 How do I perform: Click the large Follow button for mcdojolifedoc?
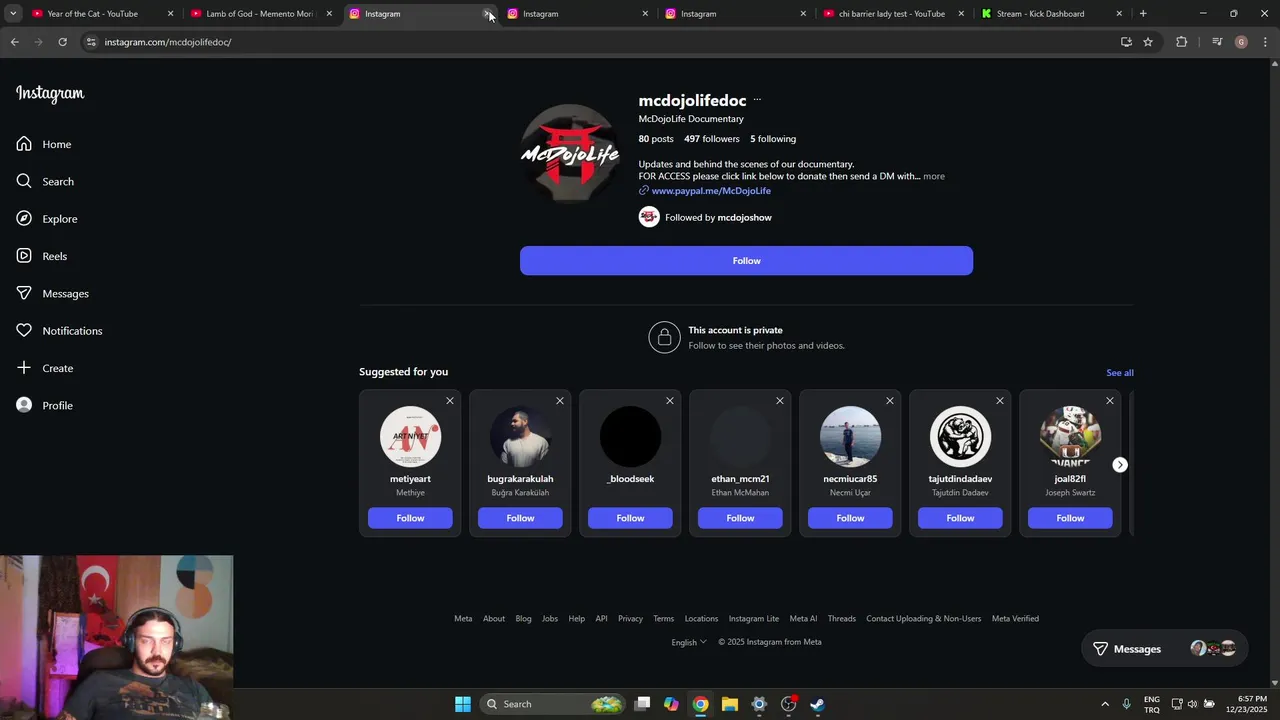tap(746, 260)
